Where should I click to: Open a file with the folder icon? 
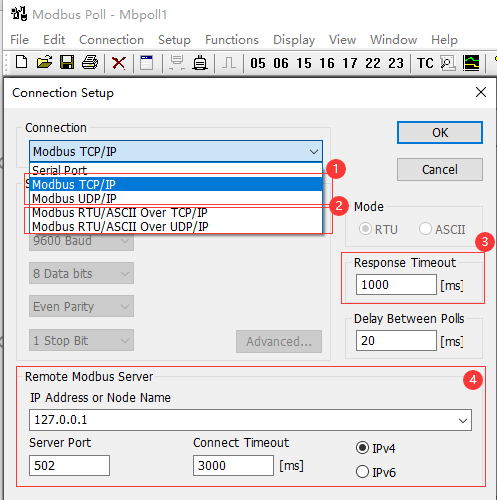coord(44,62)
